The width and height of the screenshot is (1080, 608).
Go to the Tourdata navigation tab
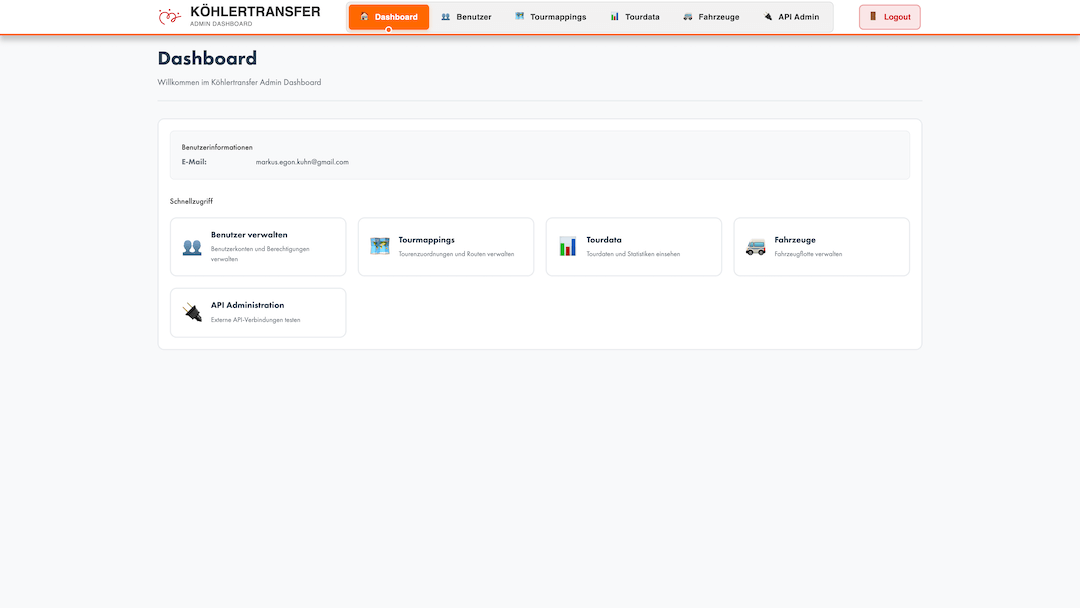click(635, 17)
